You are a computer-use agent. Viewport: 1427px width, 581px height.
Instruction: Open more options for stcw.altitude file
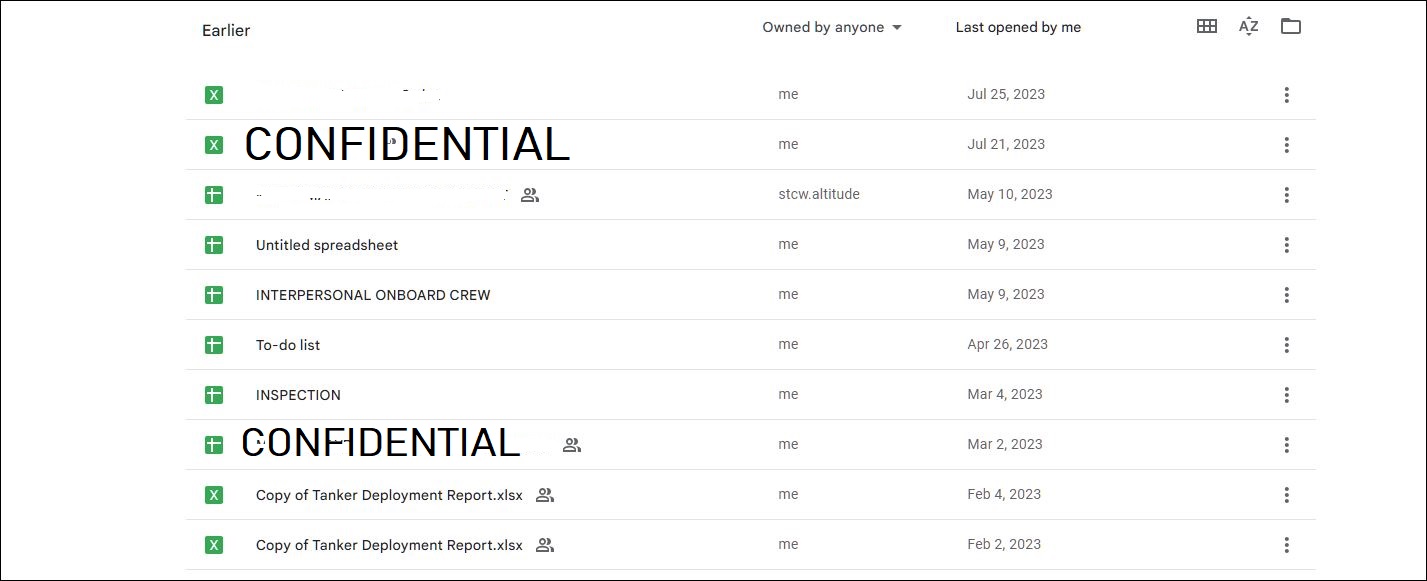click(x=1286, y=195)
